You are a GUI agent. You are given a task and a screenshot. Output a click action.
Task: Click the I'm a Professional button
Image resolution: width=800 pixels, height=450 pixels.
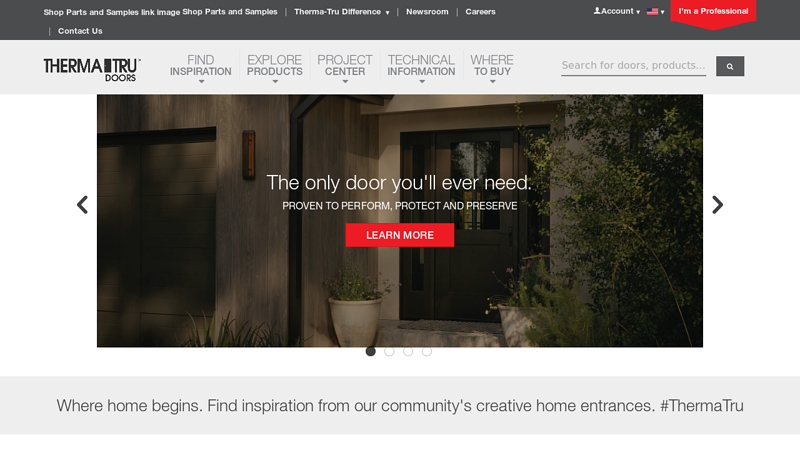click(713, 12)
